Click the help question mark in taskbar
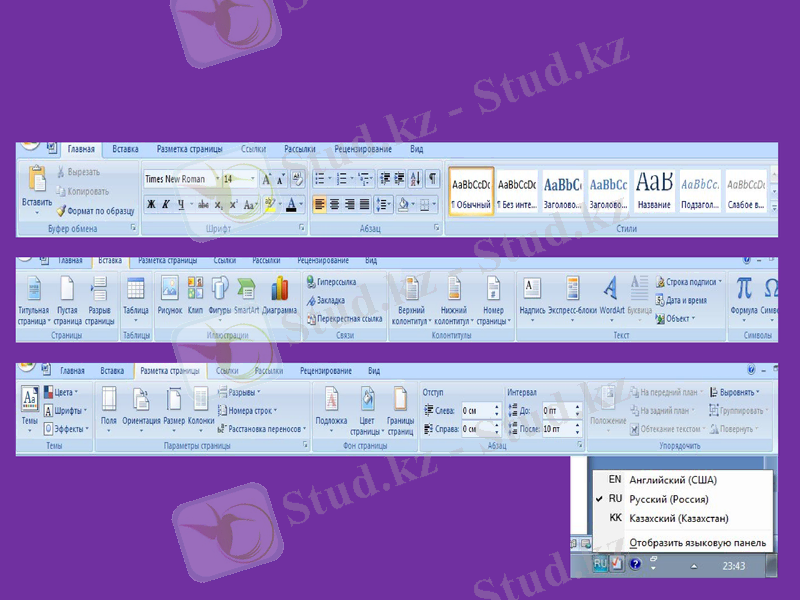800x600 pixels. (x=635, y=564)
